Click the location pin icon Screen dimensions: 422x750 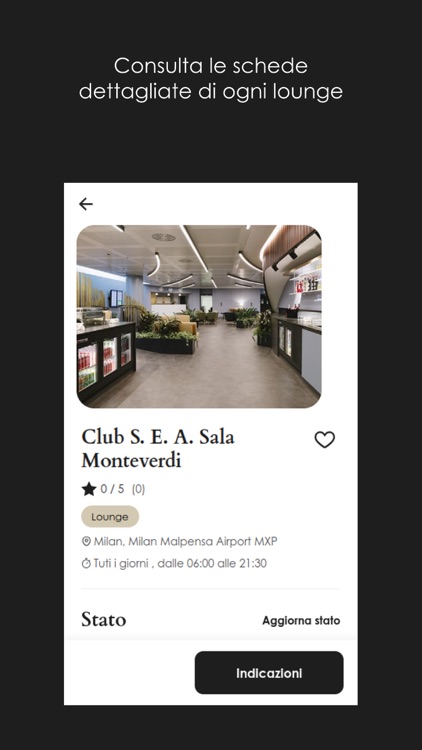coord(86,541)
